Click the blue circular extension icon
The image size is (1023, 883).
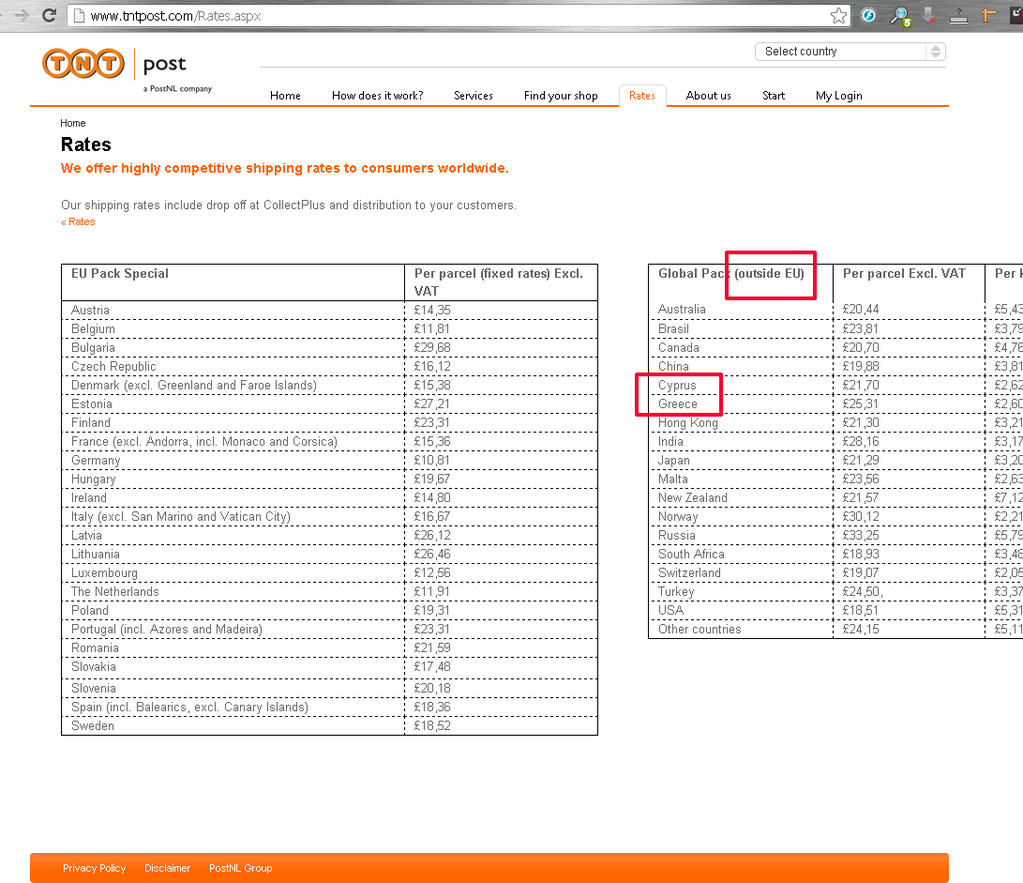point(869,16)
